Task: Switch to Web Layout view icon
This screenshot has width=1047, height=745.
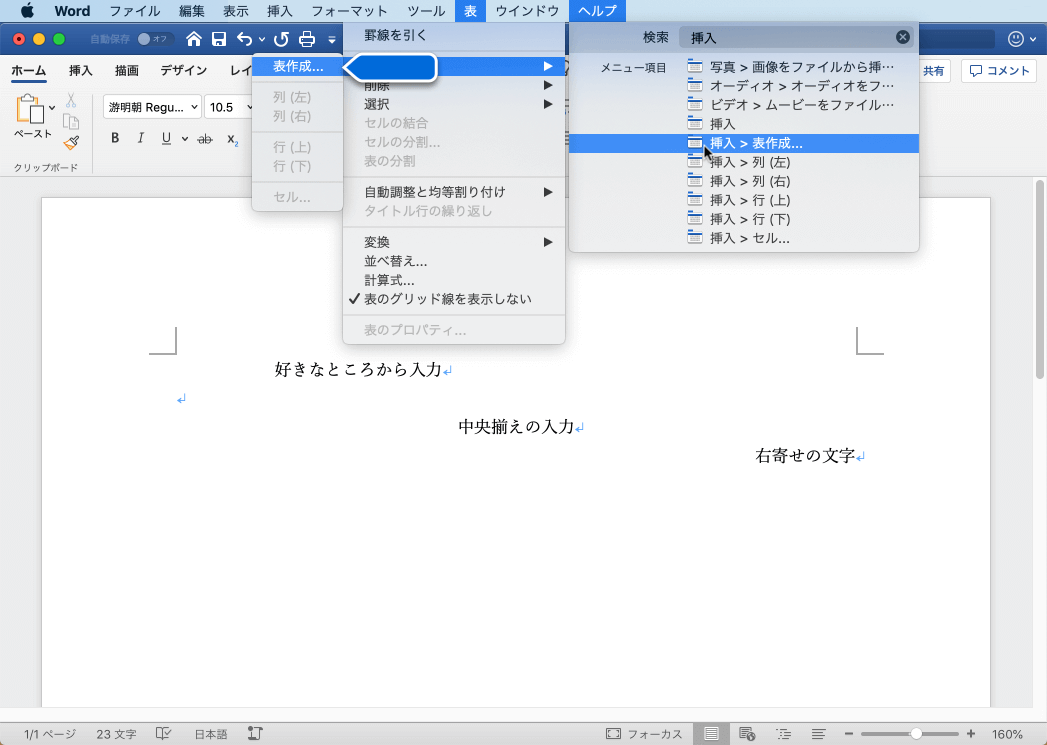Action: point(747,734)
